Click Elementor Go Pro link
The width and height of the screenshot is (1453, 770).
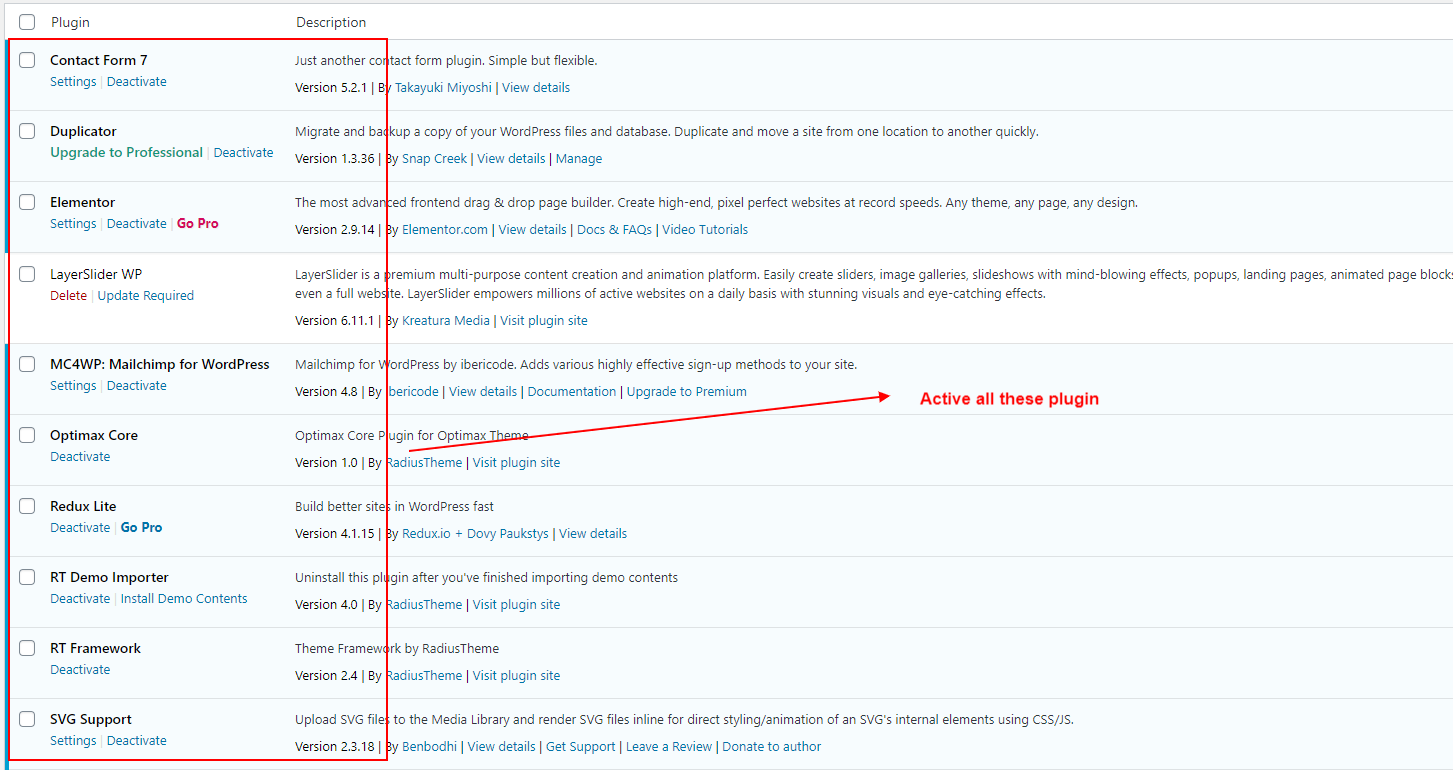198,224
